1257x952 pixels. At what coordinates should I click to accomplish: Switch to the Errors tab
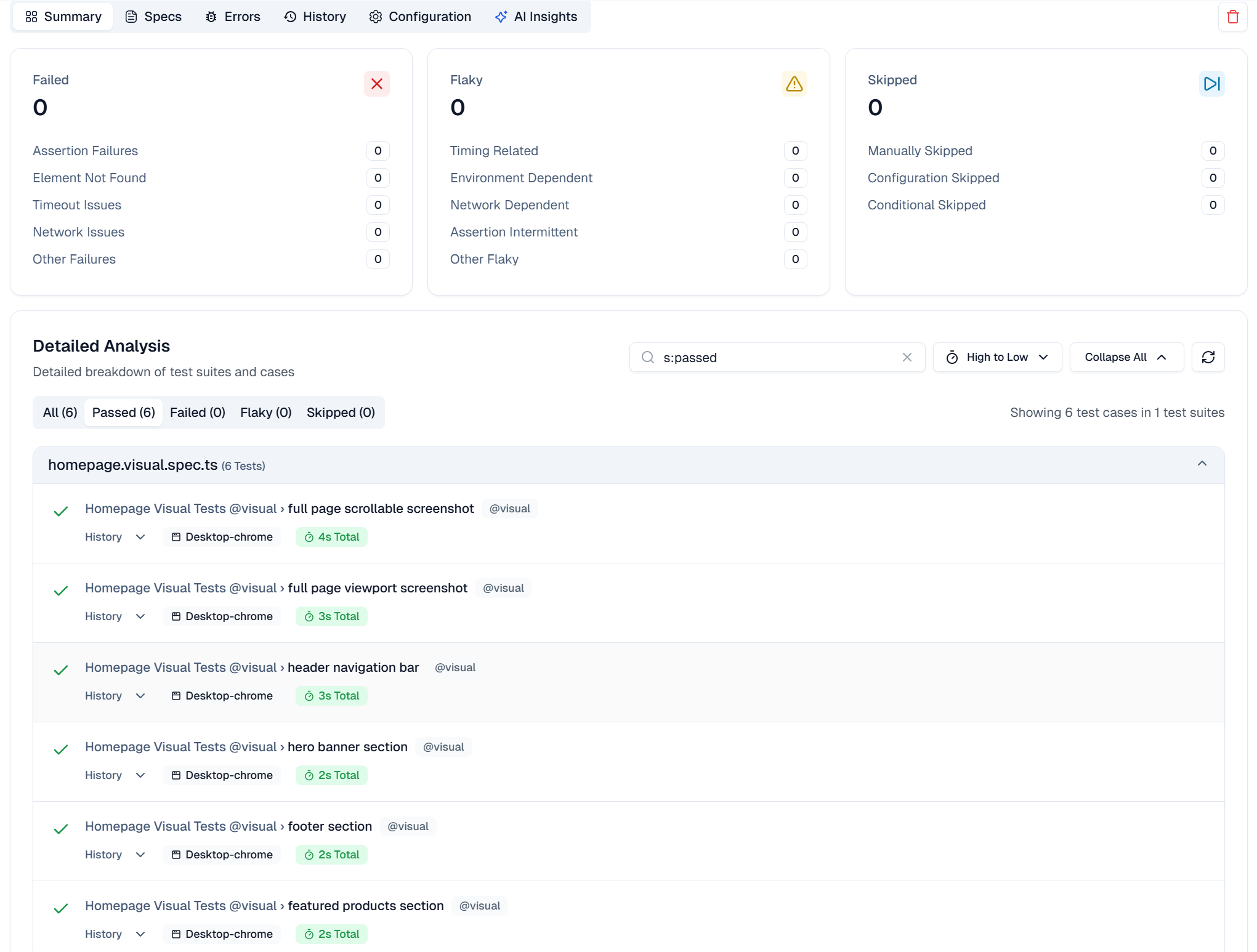[232, 17]
